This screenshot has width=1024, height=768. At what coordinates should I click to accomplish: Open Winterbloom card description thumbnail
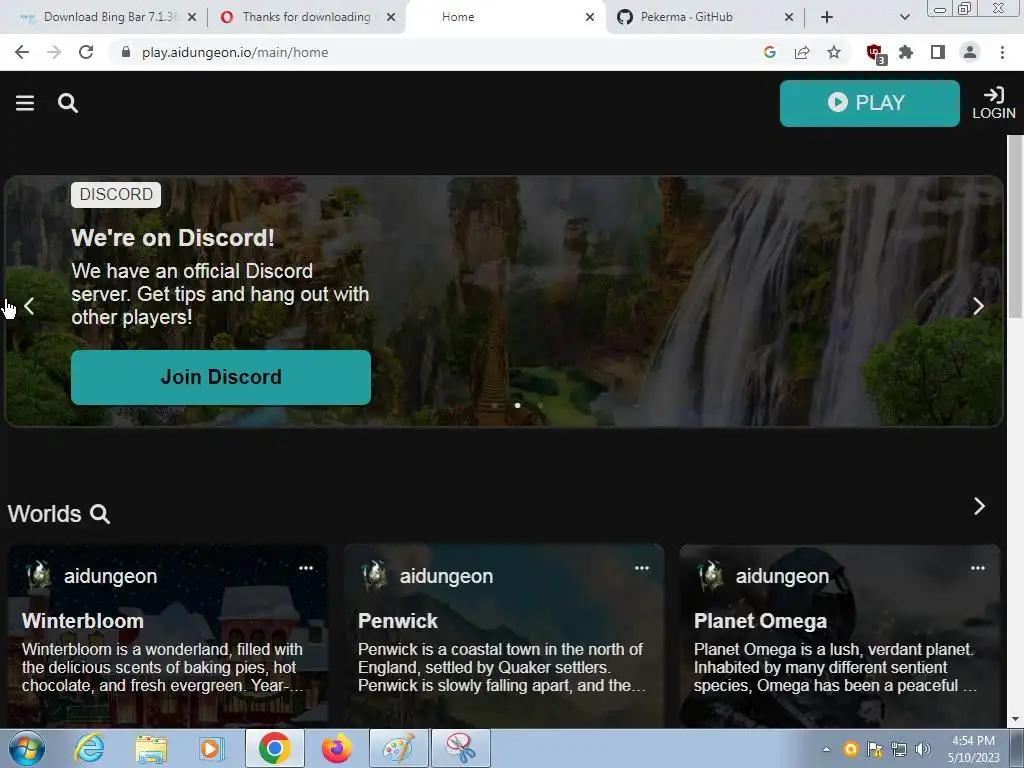point(163,667)
